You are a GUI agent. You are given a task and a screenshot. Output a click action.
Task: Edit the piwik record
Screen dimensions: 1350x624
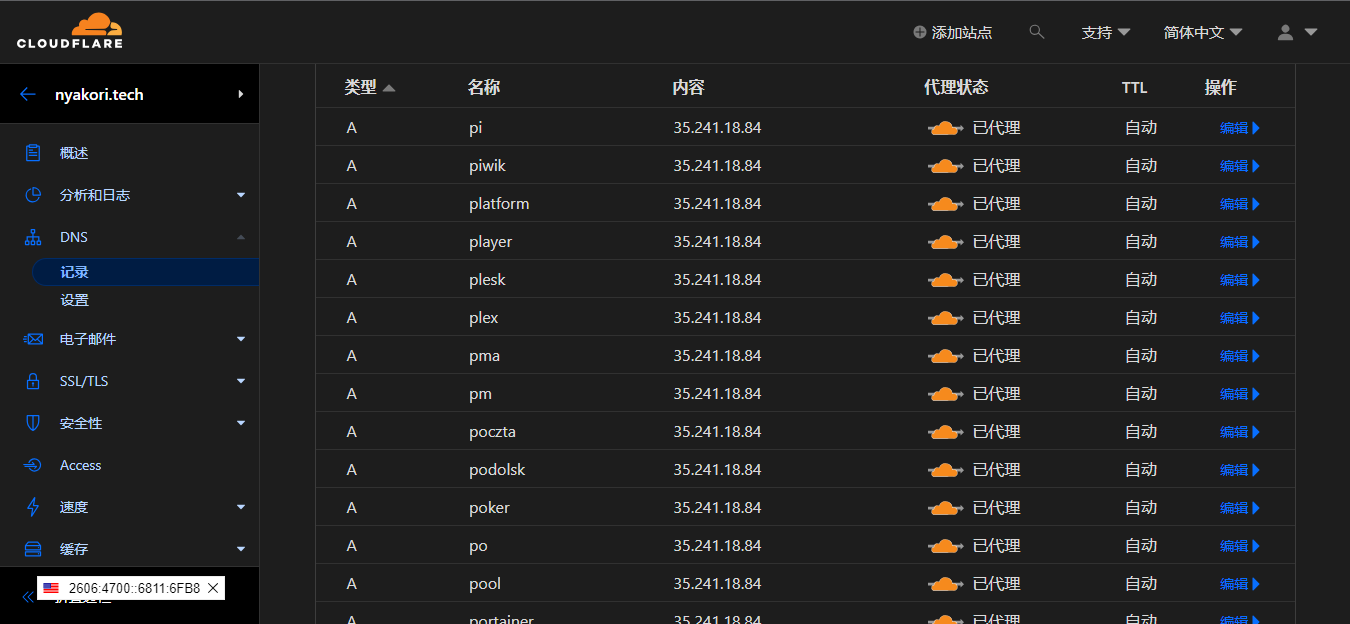[1240, 166]
